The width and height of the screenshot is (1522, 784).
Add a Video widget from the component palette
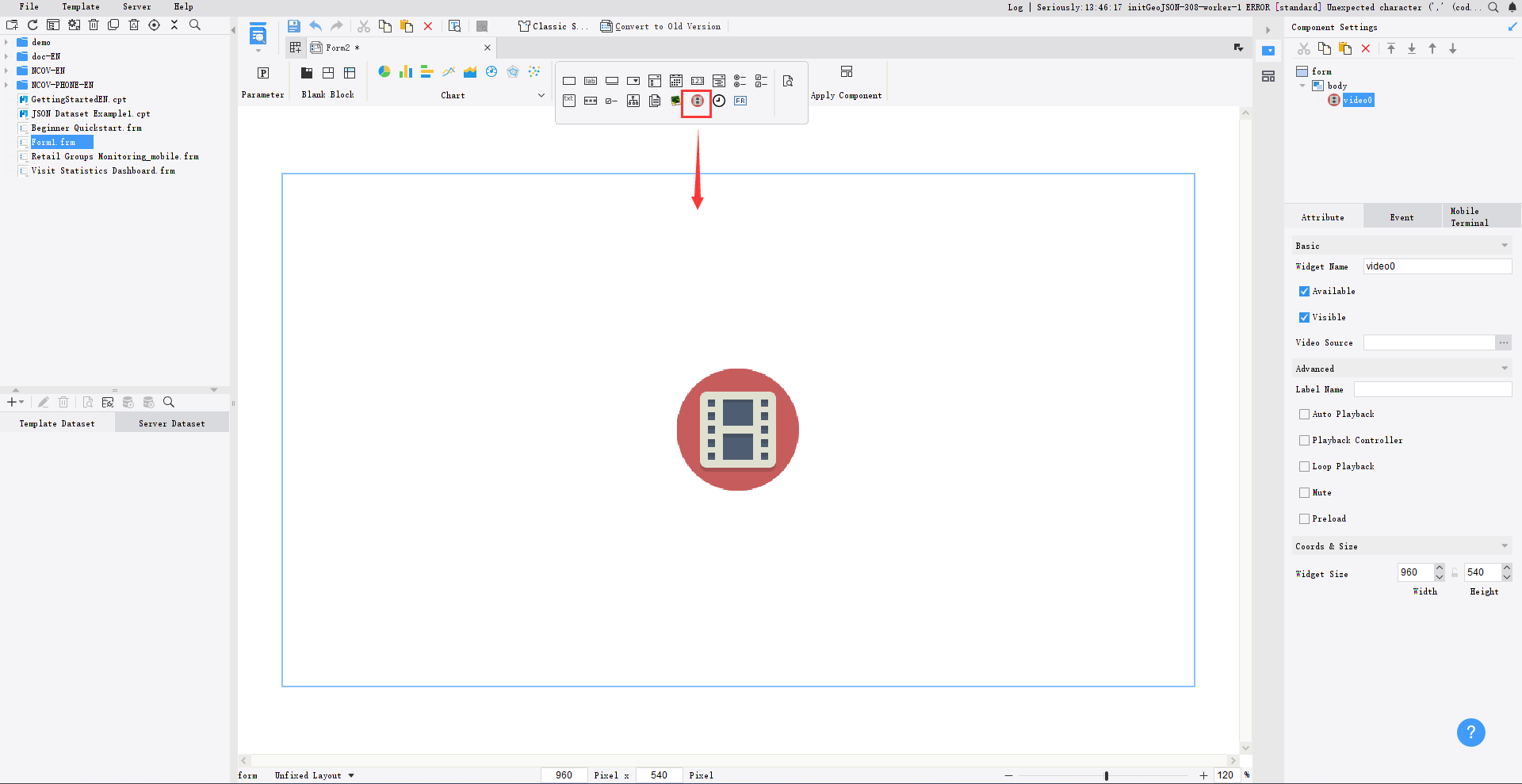pos(698,101)
